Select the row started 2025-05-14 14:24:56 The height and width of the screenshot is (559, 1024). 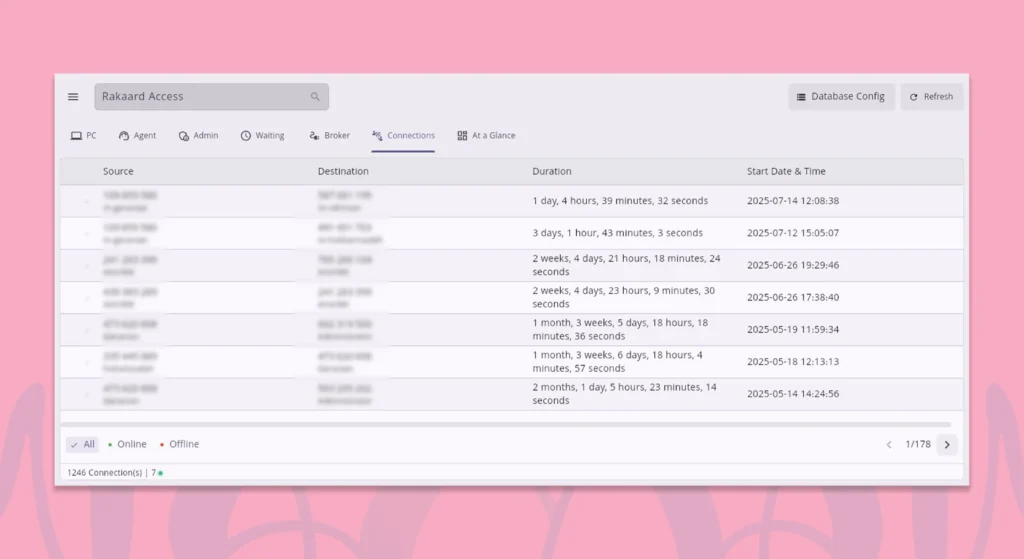(512, 394)
